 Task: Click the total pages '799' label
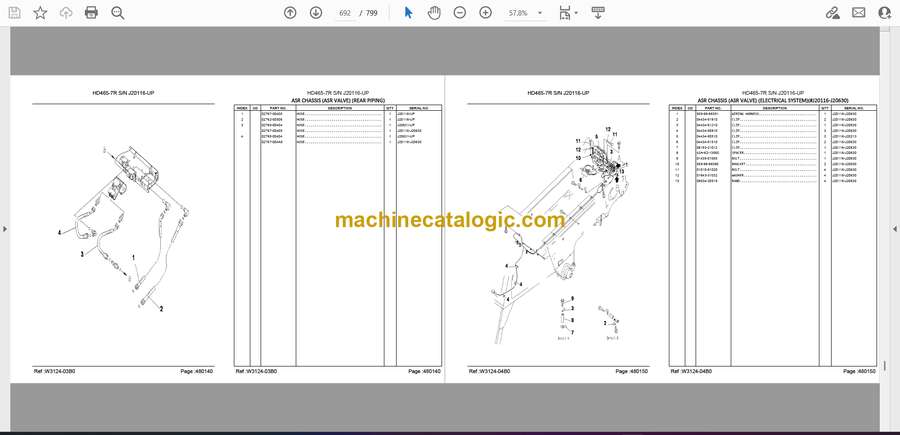click(371, 13)
